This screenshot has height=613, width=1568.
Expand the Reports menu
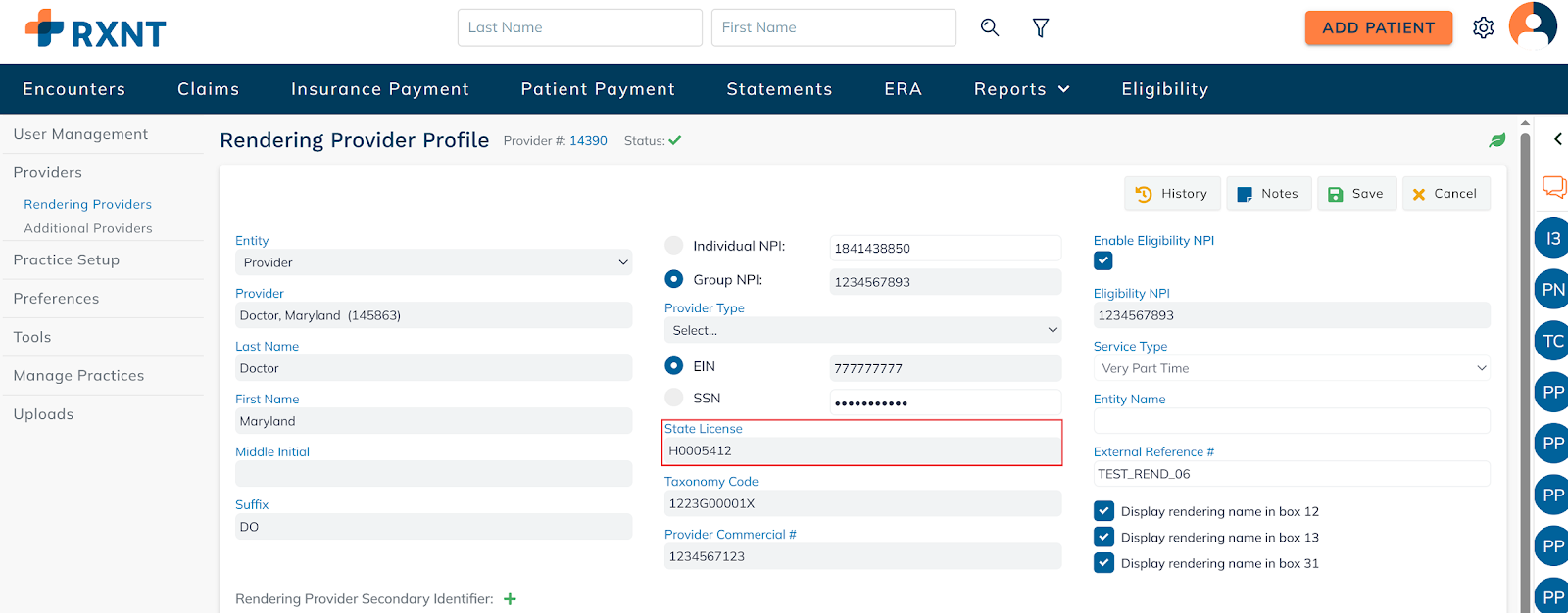(1021, 89)
